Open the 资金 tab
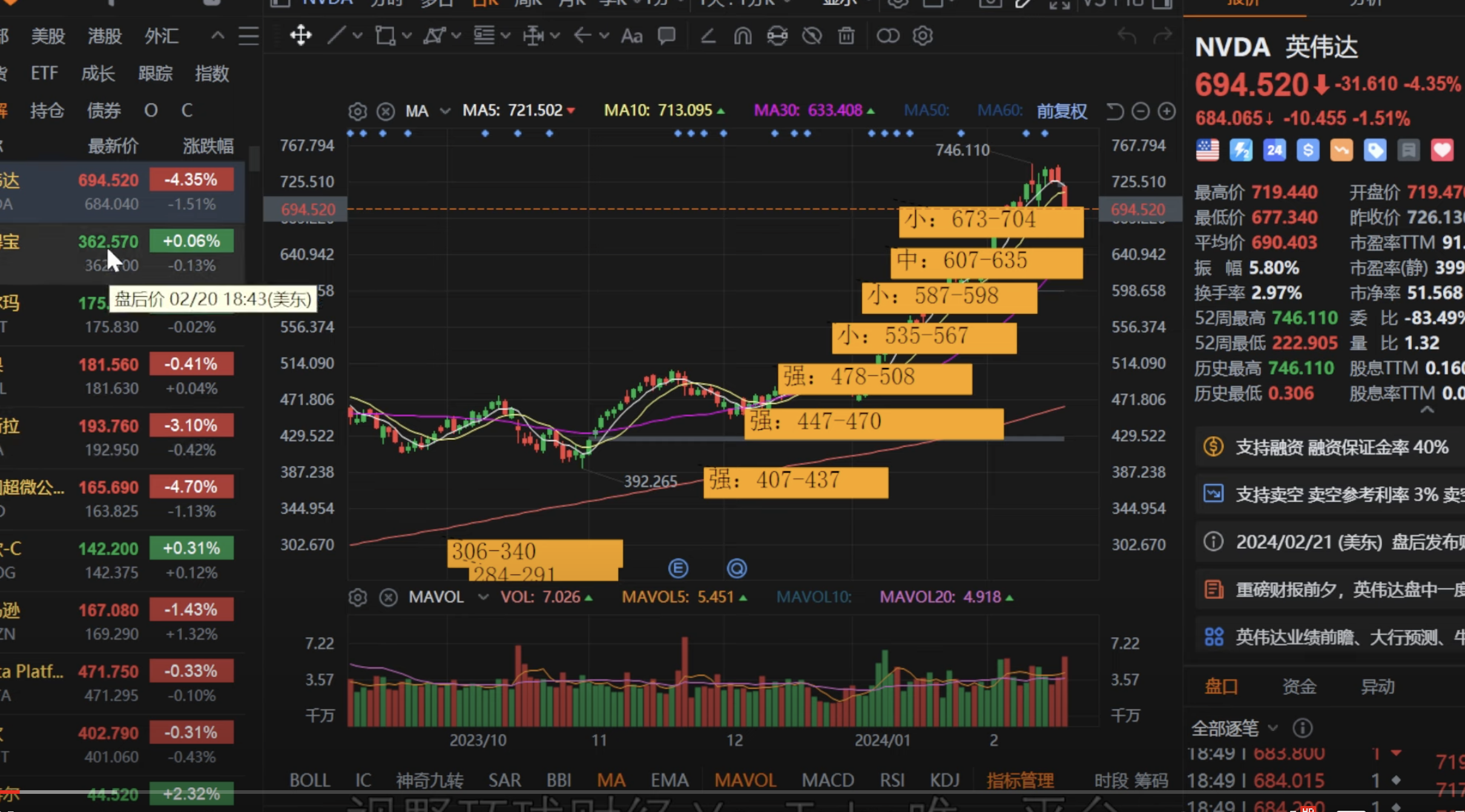The height and width of the screenshot is (812, 1465). point(1299,687)
